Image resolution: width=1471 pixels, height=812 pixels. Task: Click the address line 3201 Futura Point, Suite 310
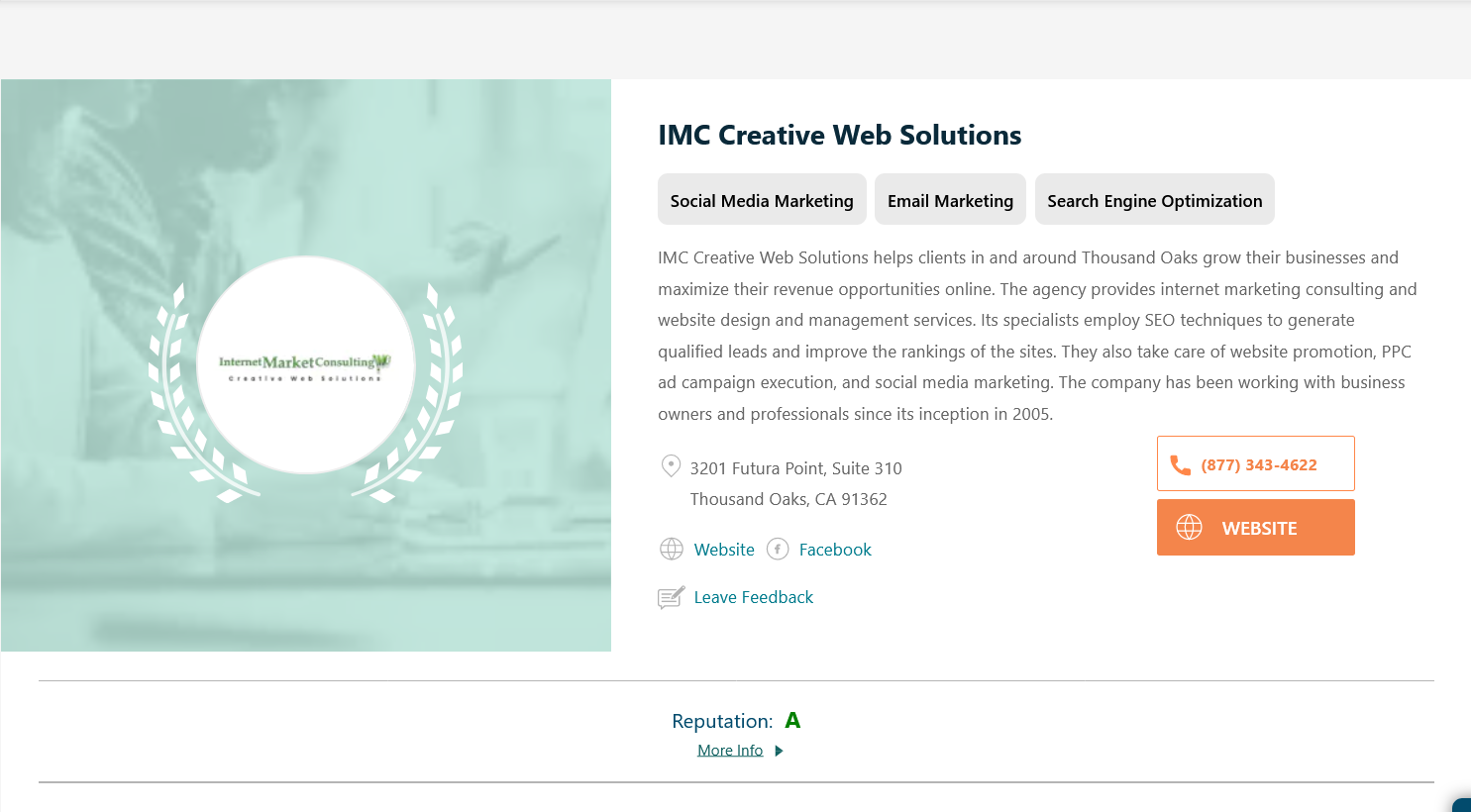pos(796,468)
